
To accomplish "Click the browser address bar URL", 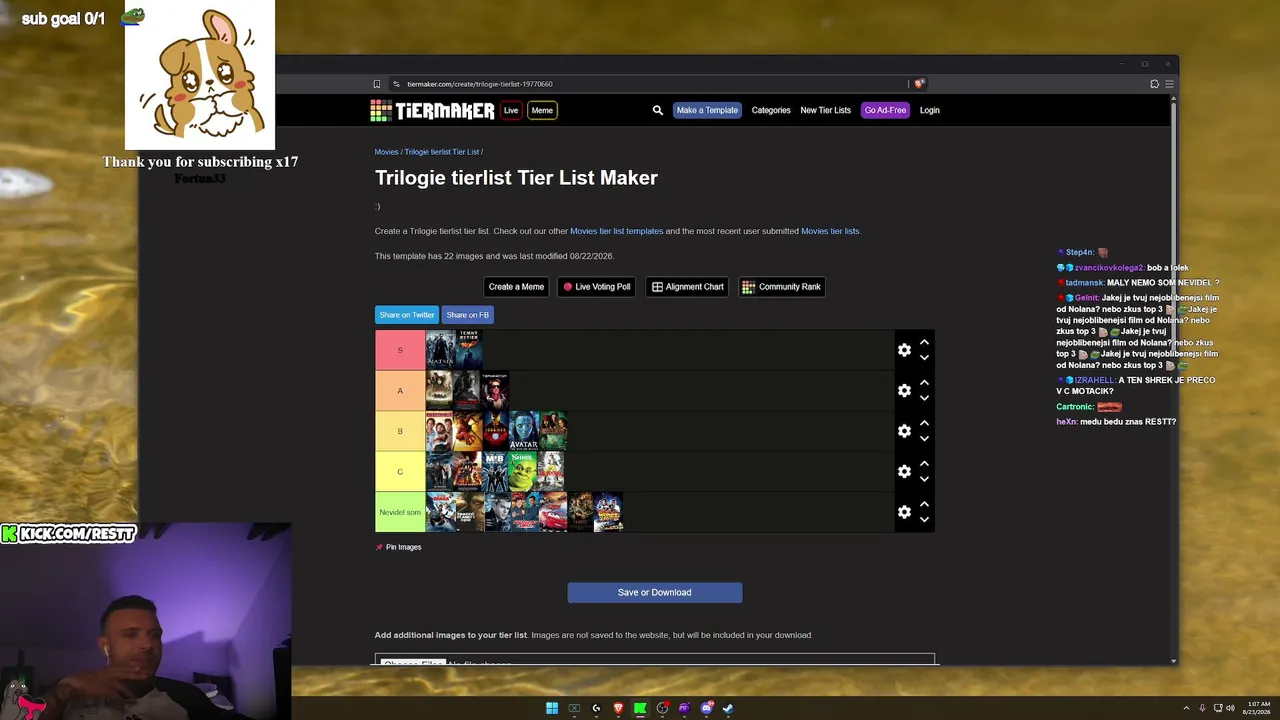I will (480, 84).
